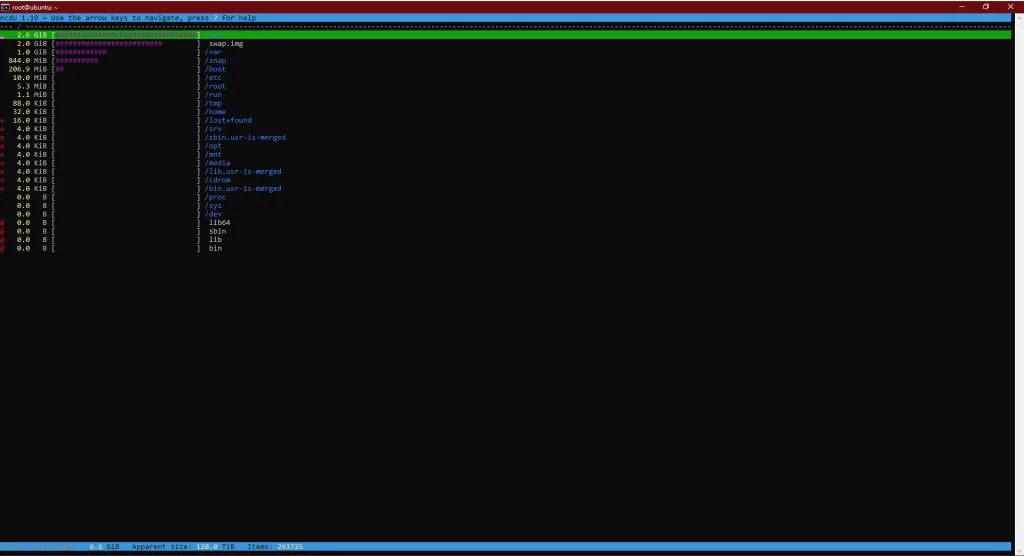Open the /lost+found directory entry
The image size is (1024, 556).
pos(228,120)
